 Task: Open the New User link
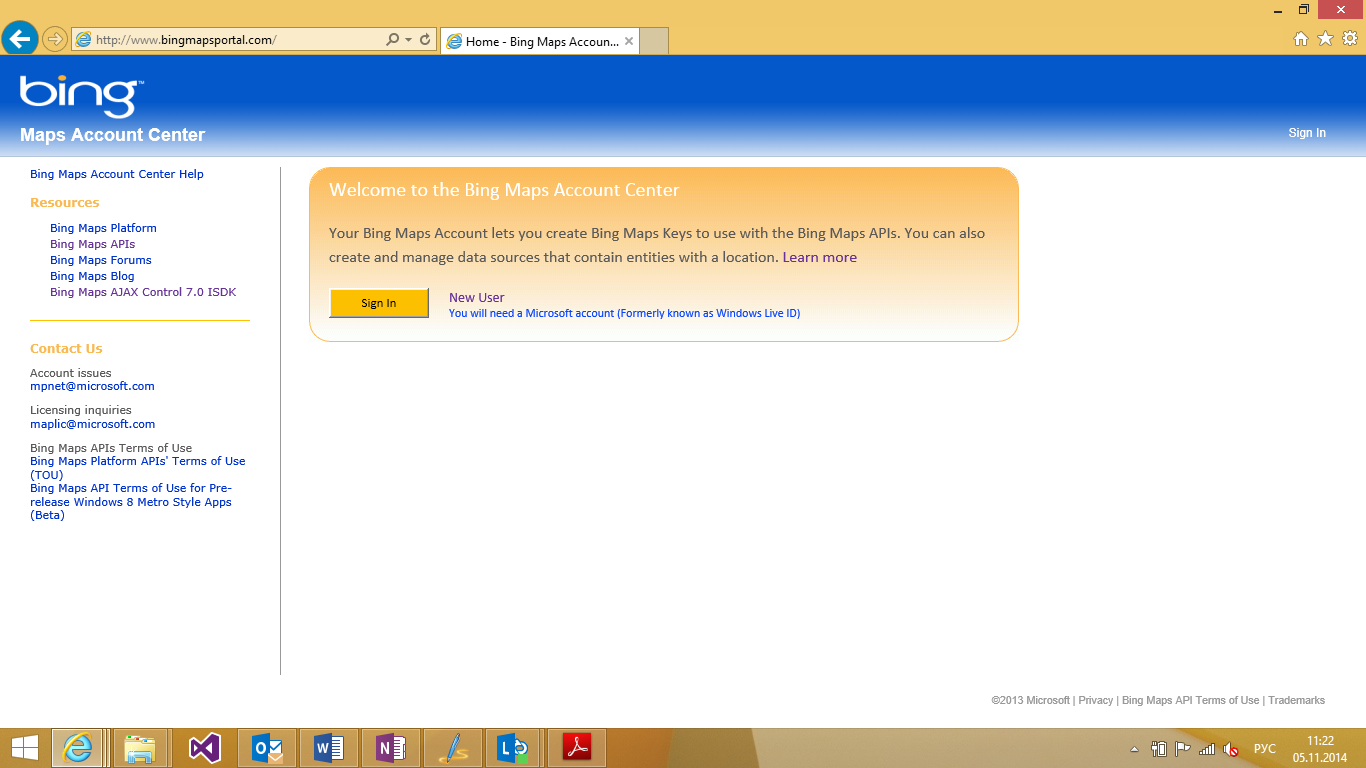tap(477, 297)
